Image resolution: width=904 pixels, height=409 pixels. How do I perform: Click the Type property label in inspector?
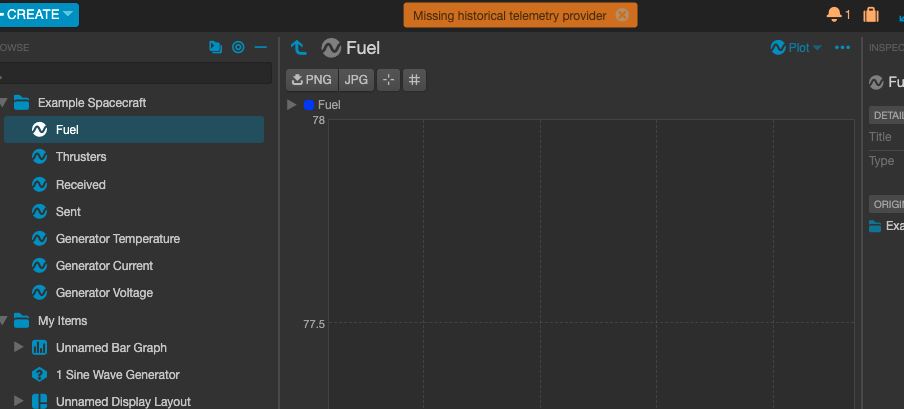coord(882,161)
